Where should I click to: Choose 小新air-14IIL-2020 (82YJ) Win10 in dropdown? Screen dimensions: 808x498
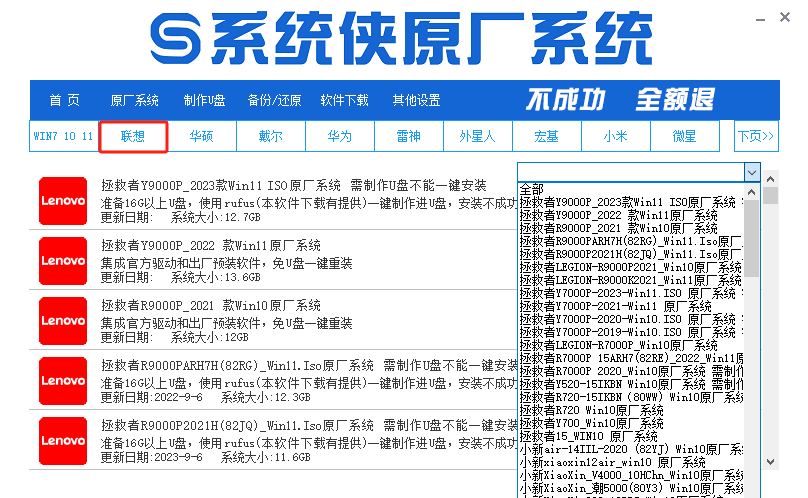[631, 449]
